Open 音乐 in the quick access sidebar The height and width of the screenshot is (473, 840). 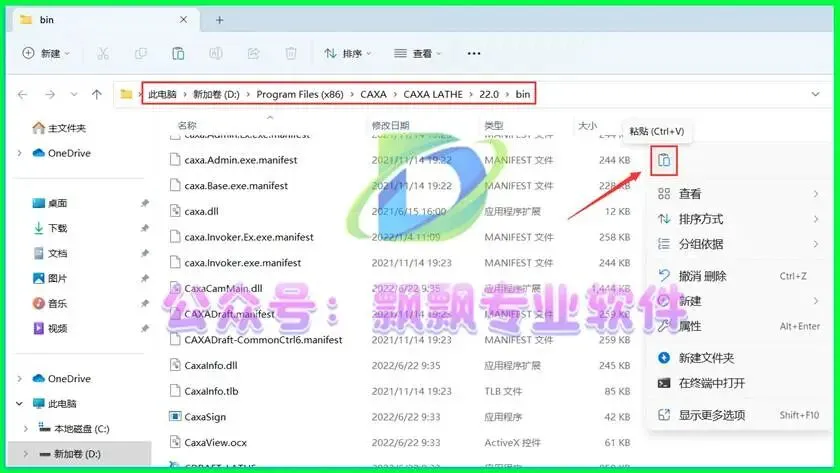coord(50,304)
